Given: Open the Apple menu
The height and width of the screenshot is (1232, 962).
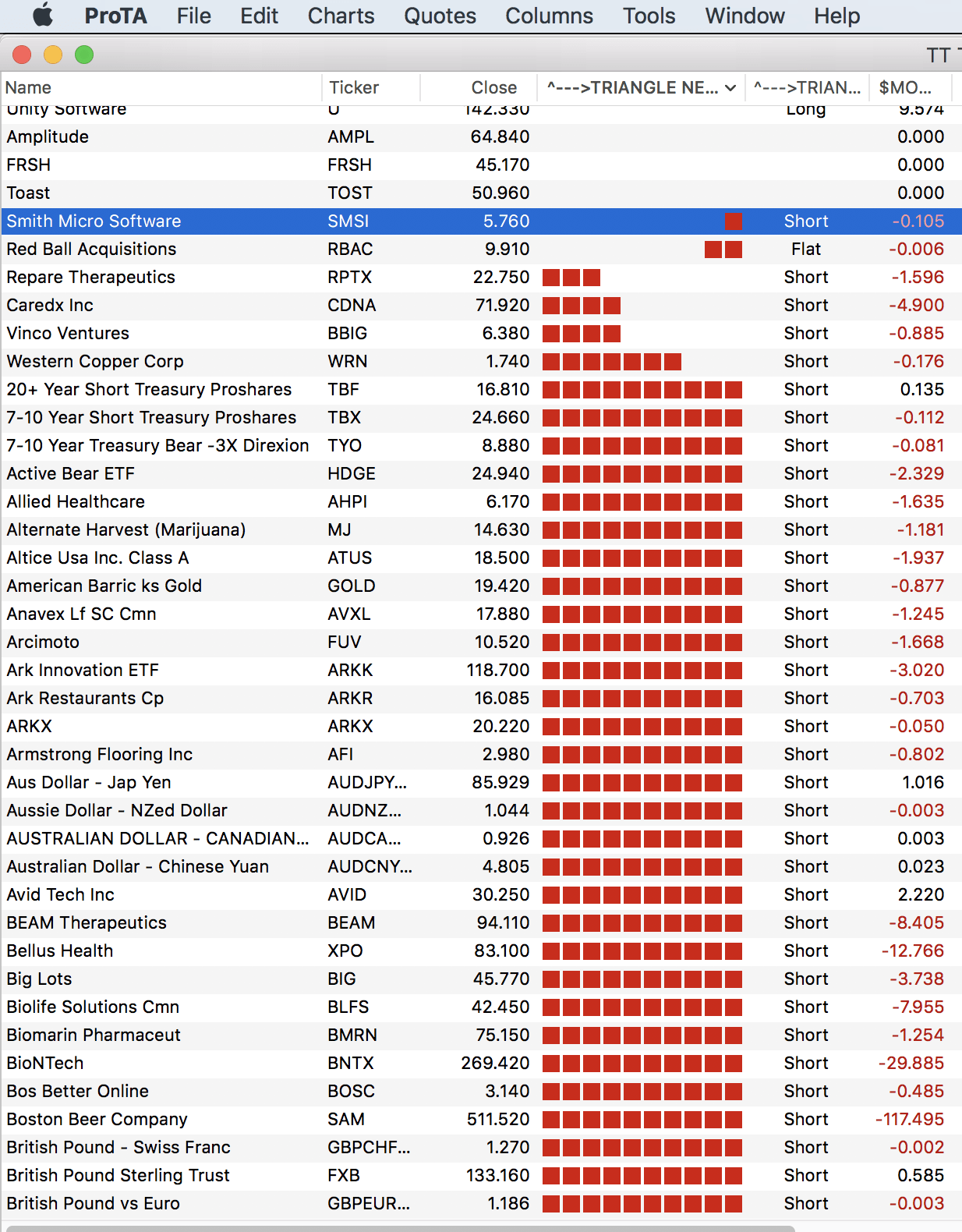Looking at the screenshot, I should (43, 16).
